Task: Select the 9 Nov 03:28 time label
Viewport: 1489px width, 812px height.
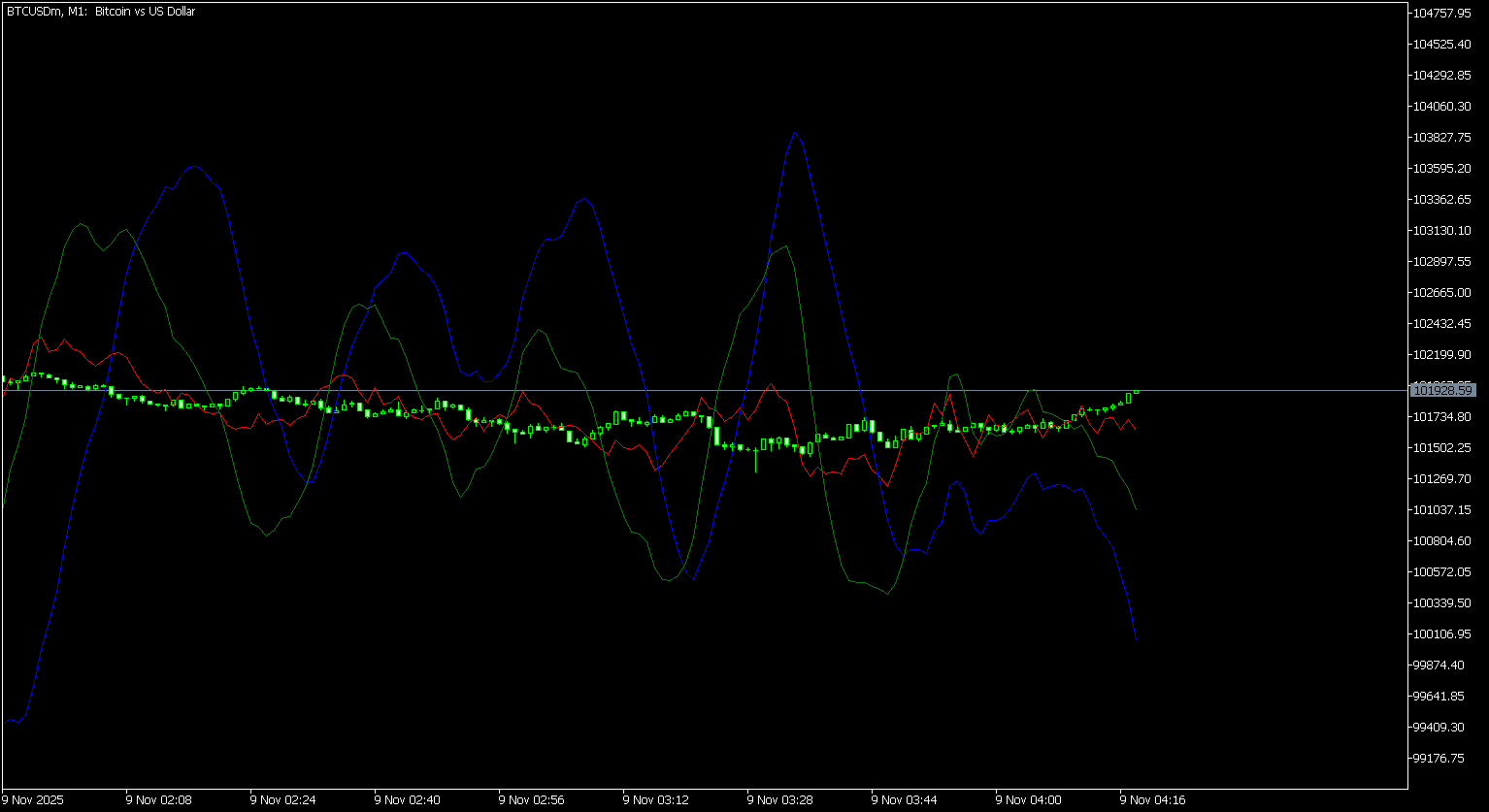Action: click(779, 800)
